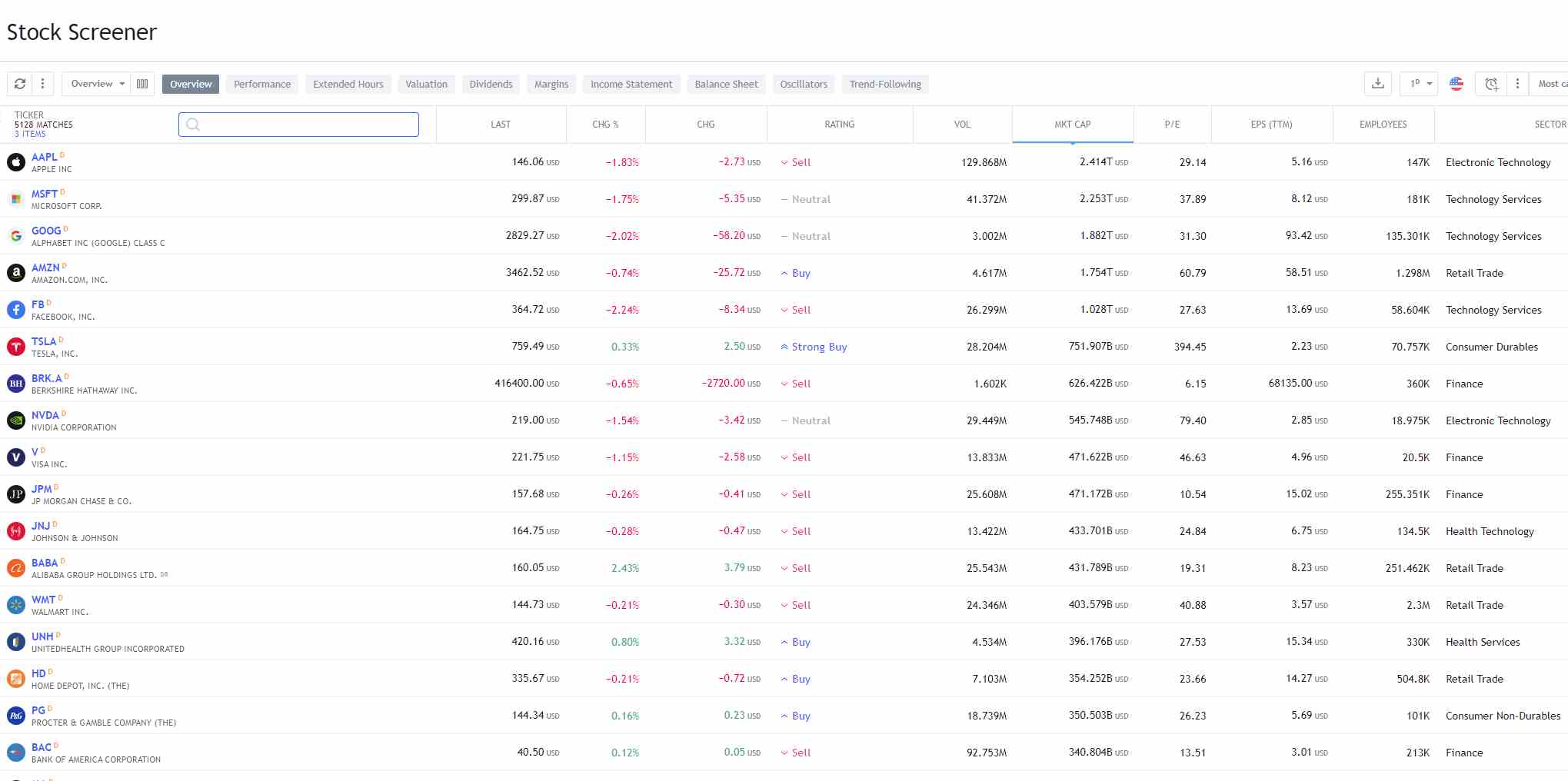
Task: Sort by the EMPLOYEES column header
Action: coord(1383,125)
